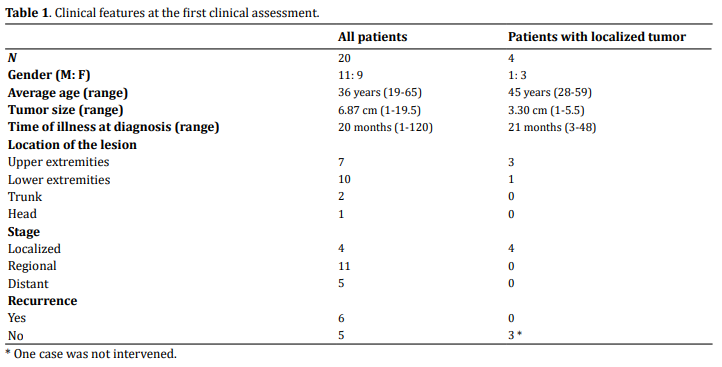Click the Gender (M: F) row label

point(49,75)
